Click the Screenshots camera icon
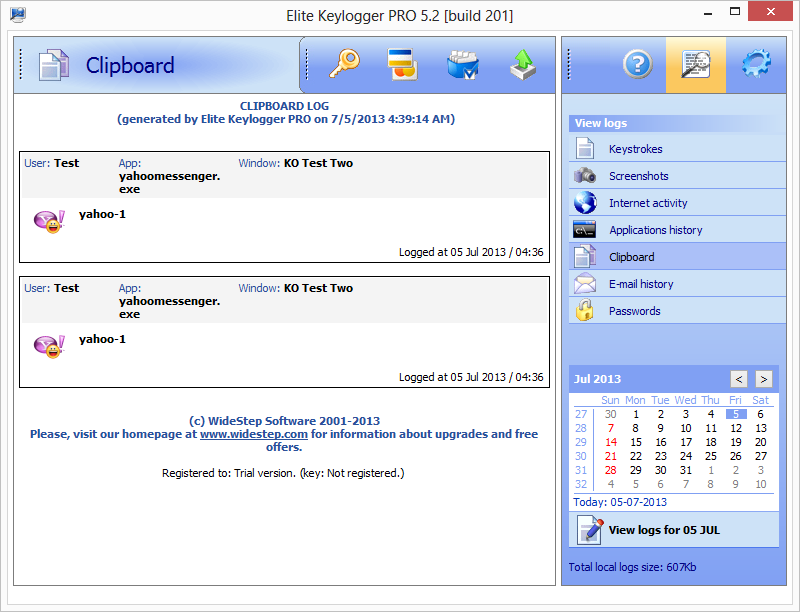The width and height of the screenshot is (800, 612). (x=585, y=175)
